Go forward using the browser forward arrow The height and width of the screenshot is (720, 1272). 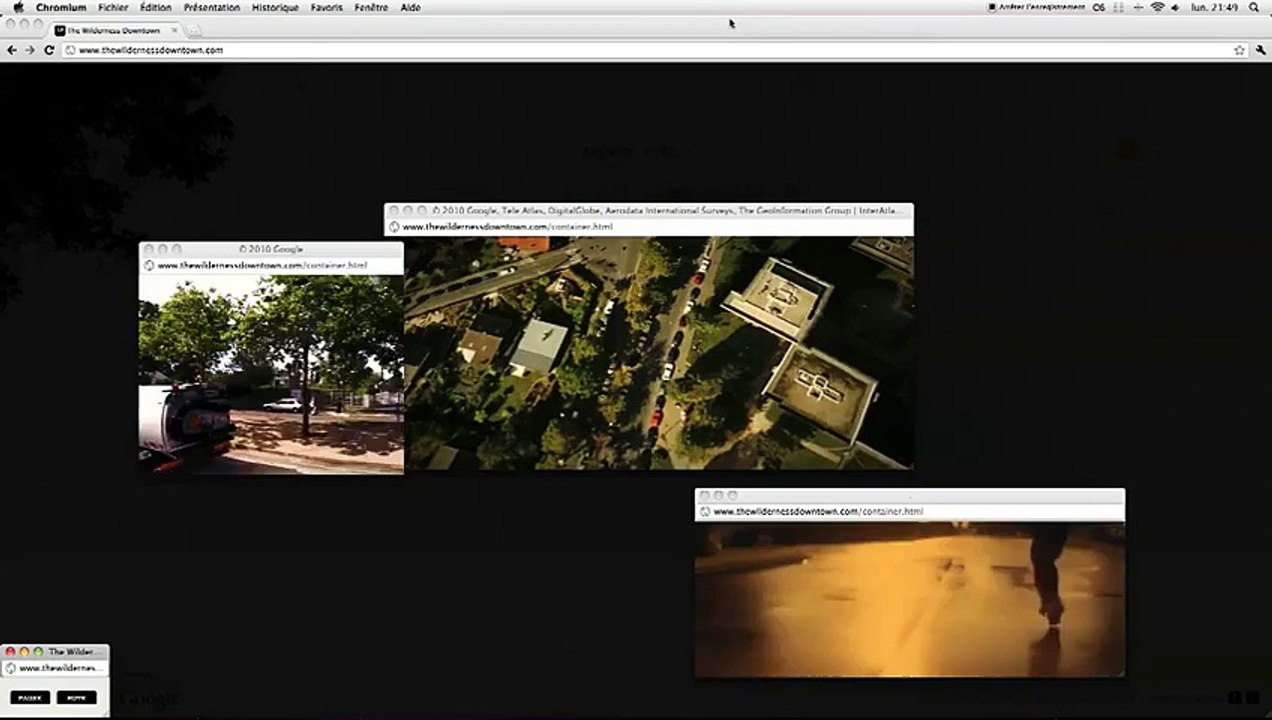pos(30,50)
